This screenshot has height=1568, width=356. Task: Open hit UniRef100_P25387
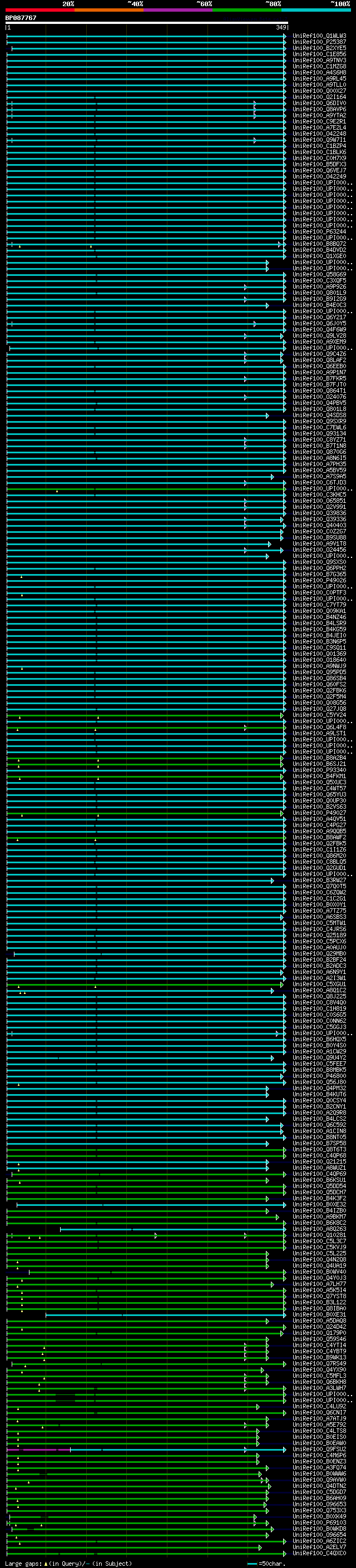pyautogui.click(x=319, y=42)
